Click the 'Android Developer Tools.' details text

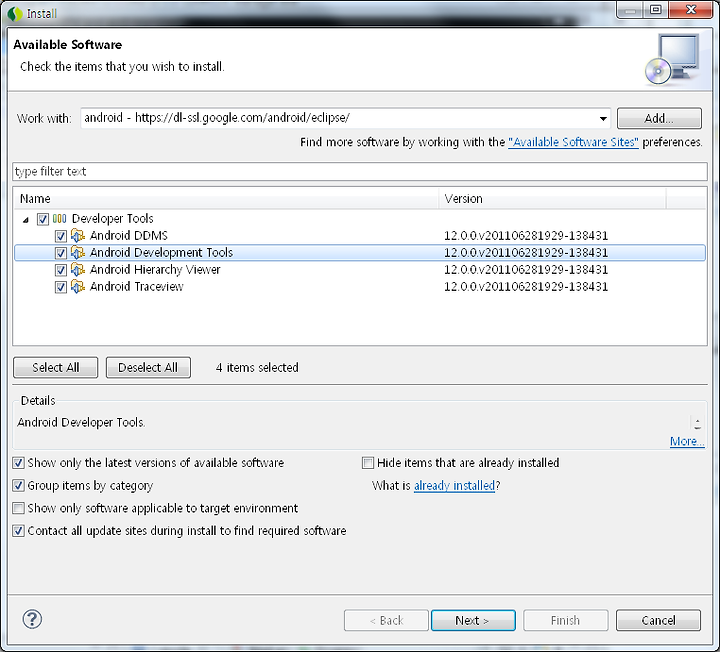(81, 422)
